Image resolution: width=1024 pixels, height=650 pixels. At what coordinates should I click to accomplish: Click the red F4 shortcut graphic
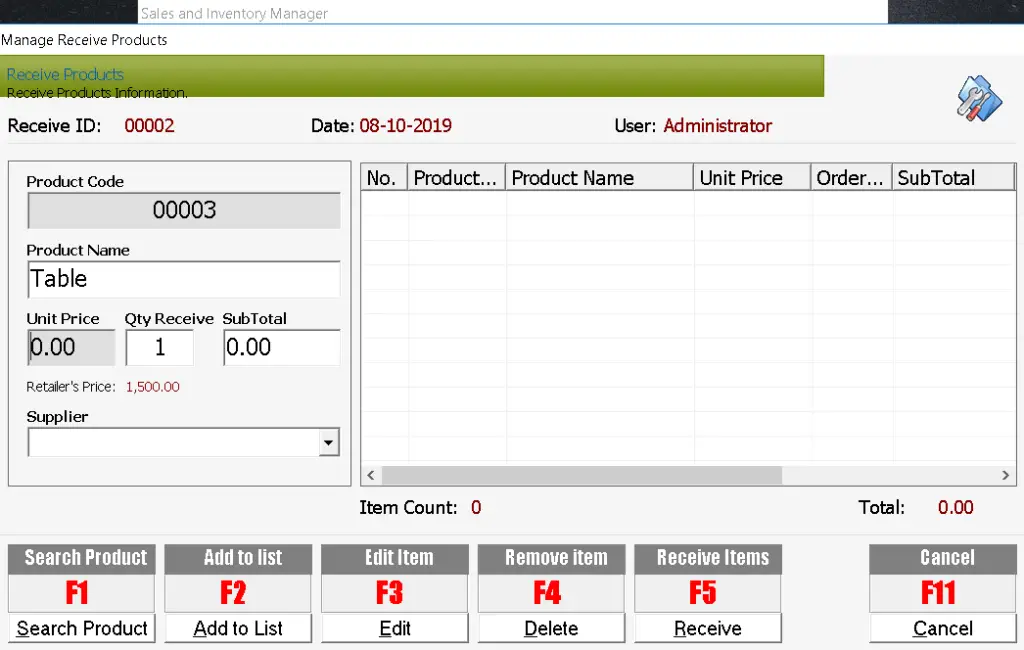547,593
